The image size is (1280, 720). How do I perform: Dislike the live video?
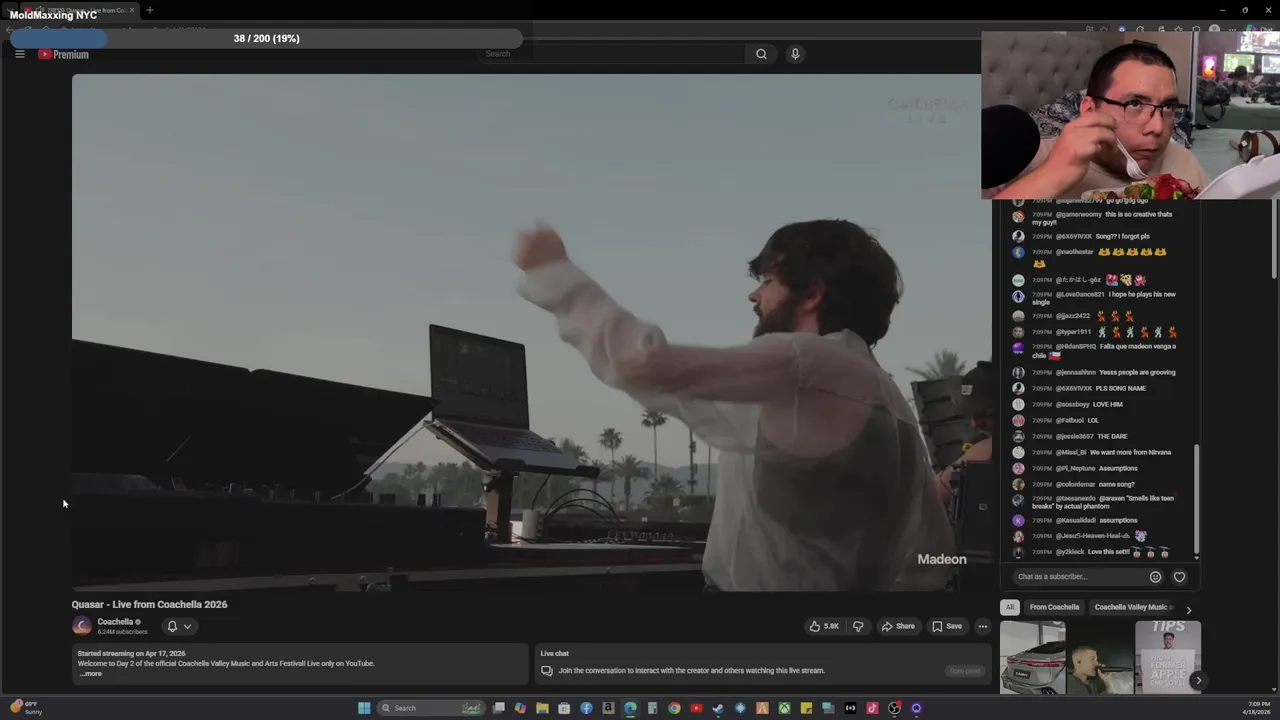[858, 626]
